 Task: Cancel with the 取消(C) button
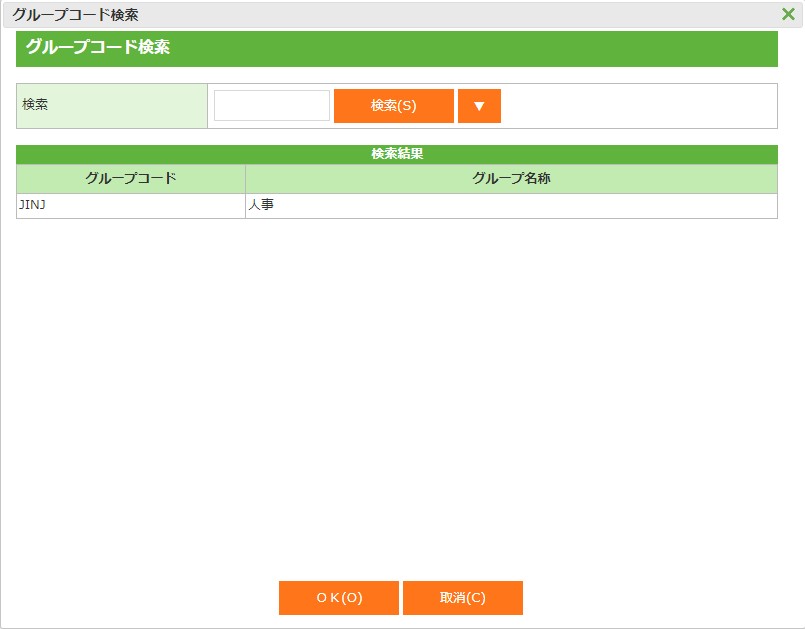pos(463,598)
